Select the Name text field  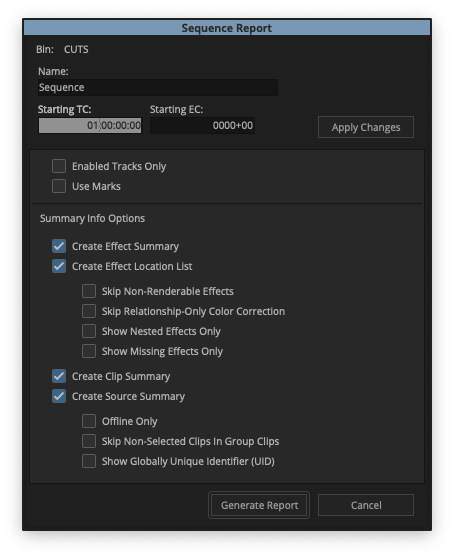coord(158,87)
